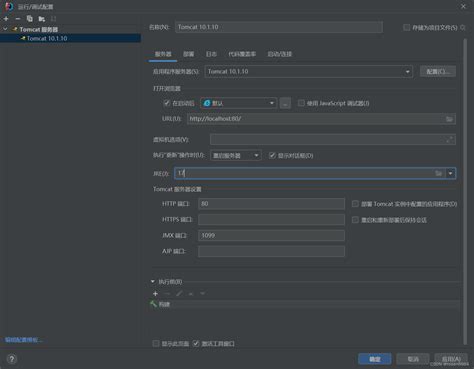Click the edit configuration templates link

pyautogui.click(x=23, y=340)
